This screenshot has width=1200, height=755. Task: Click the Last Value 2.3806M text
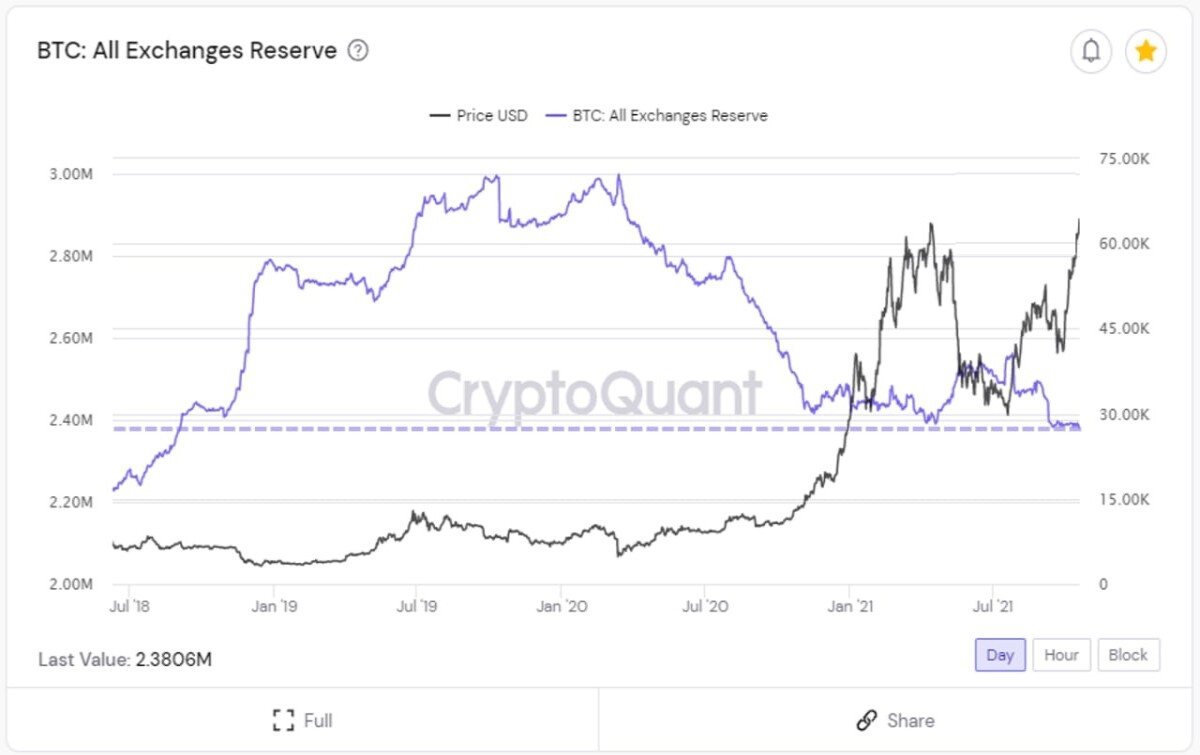coord(125,660)
